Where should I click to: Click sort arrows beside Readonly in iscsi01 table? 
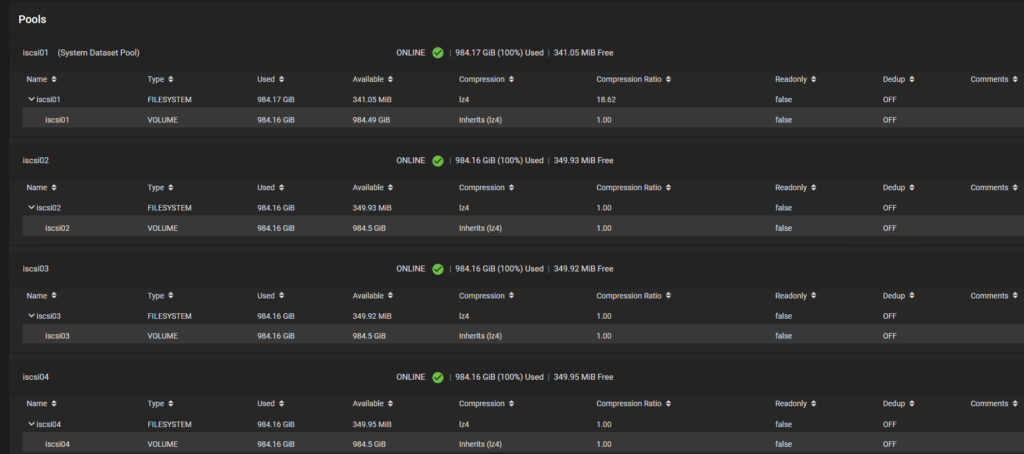click(x=813, y=79)
